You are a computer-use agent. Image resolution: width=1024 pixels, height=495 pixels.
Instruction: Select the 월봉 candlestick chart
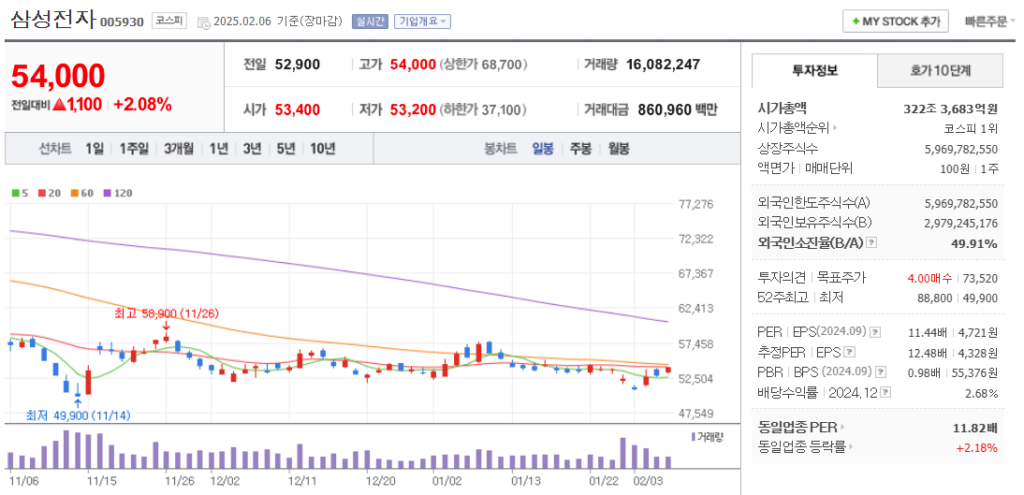coord(618,149)
